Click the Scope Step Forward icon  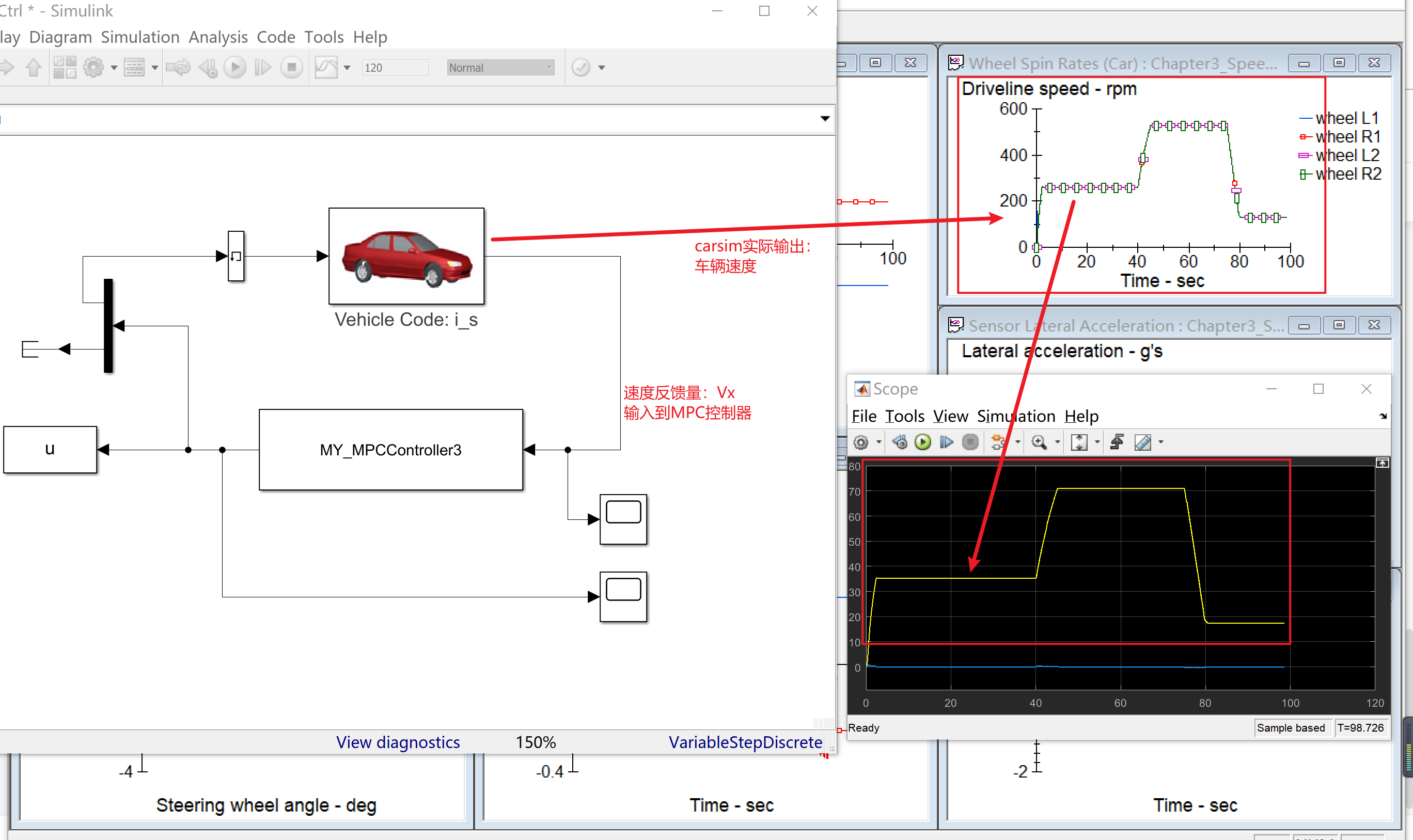coord(946,442)
